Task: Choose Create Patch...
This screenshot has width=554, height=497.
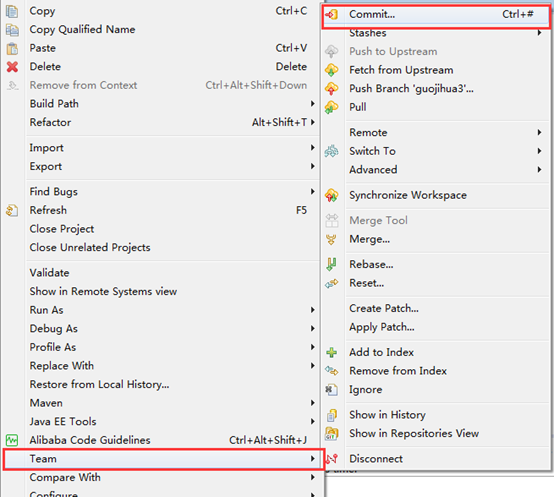Action: [x=384, y=309]
